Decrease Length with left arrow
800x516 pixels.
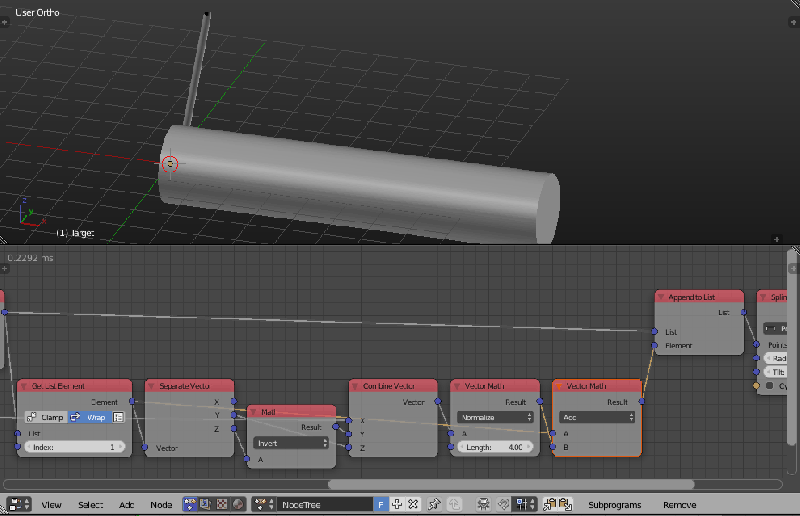(462, 447)
